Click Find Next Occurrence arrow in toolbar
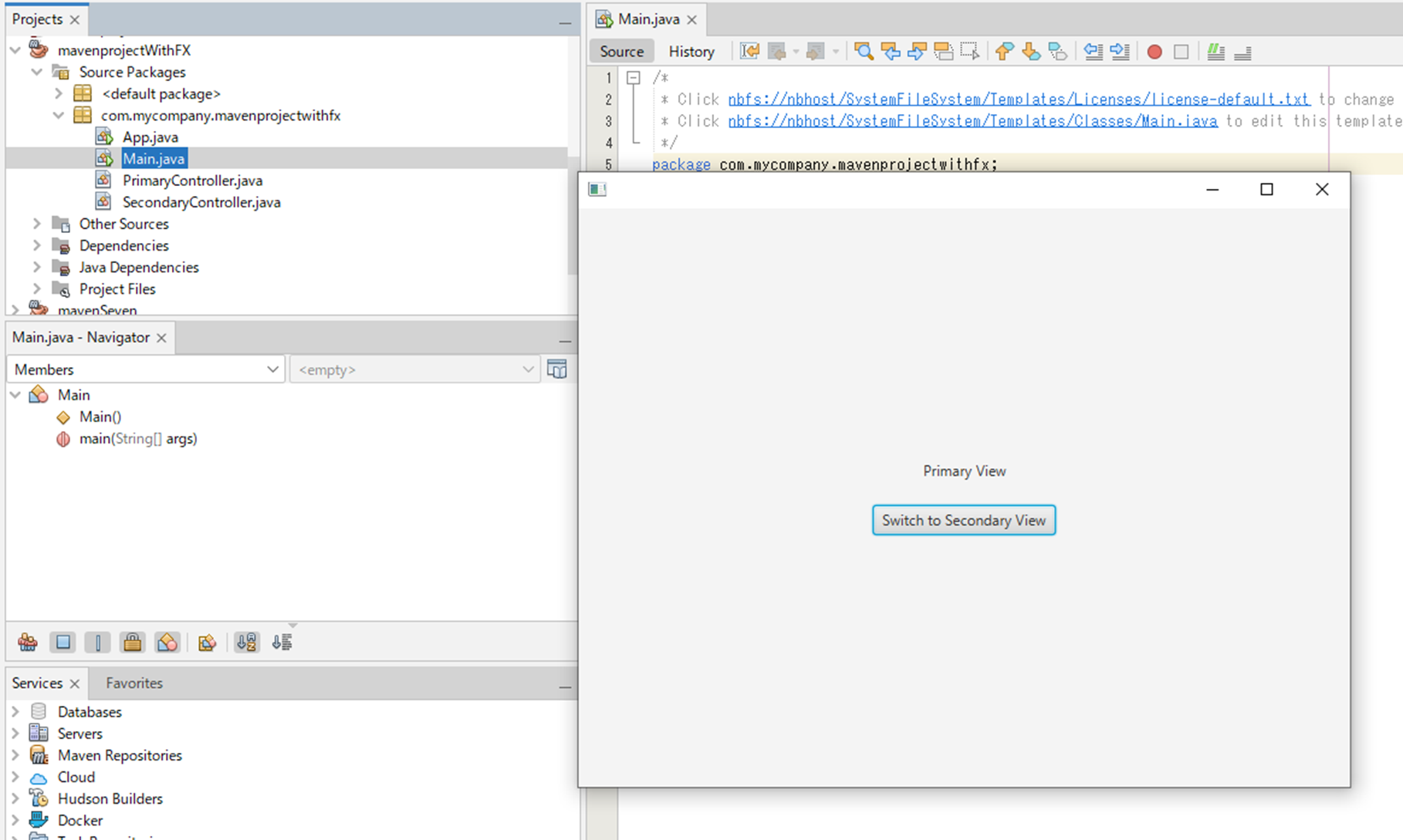Image resolution: width=1403 pixels, height=840 pixels. (x=917, y=51)
